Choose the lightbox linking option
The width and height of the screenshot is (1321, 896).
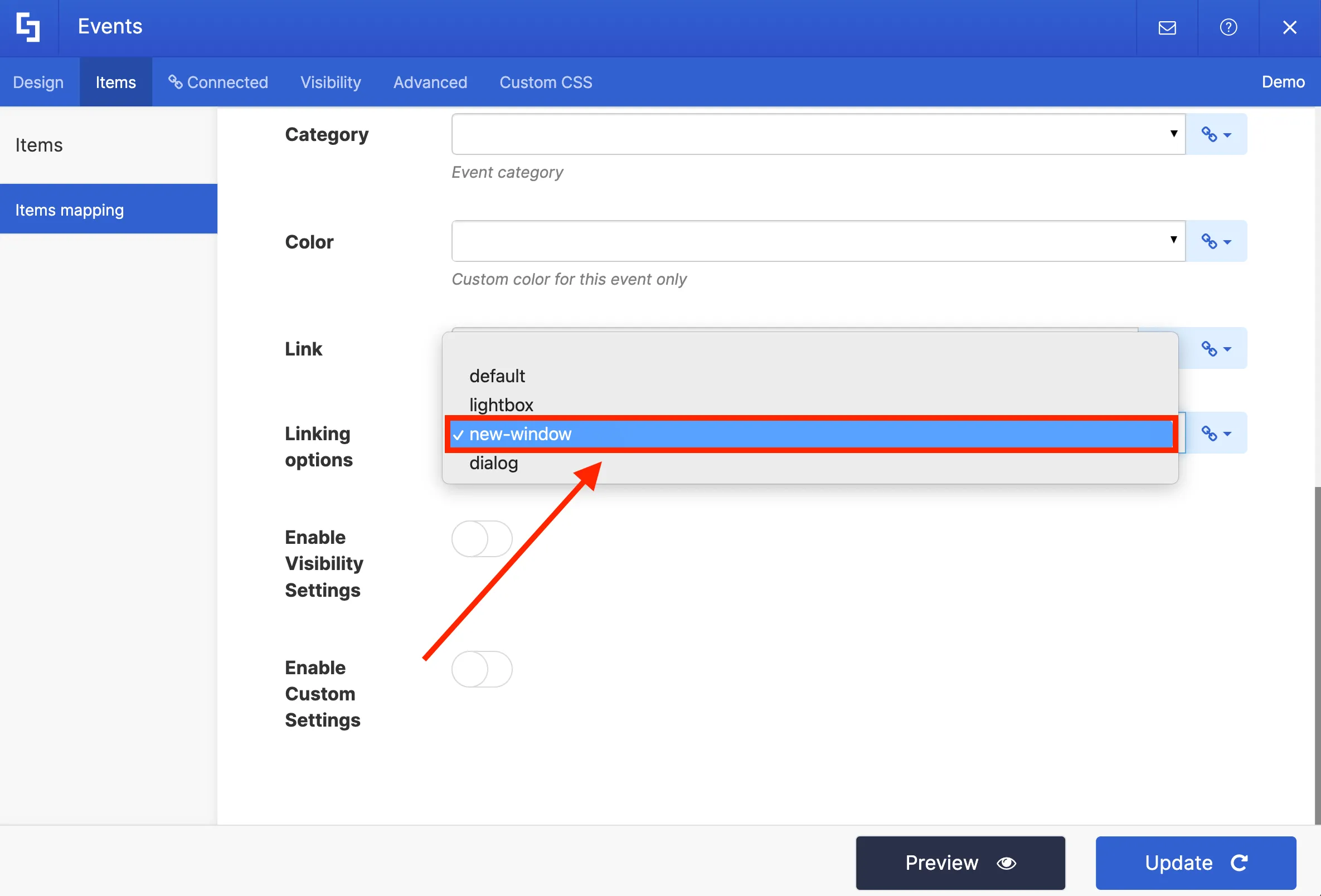tap(810, 405)
